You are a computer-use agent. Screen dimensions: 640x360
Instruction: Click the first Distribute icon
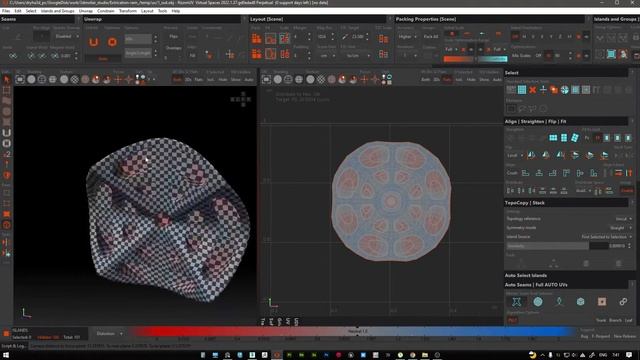click(x=510, y=190)
